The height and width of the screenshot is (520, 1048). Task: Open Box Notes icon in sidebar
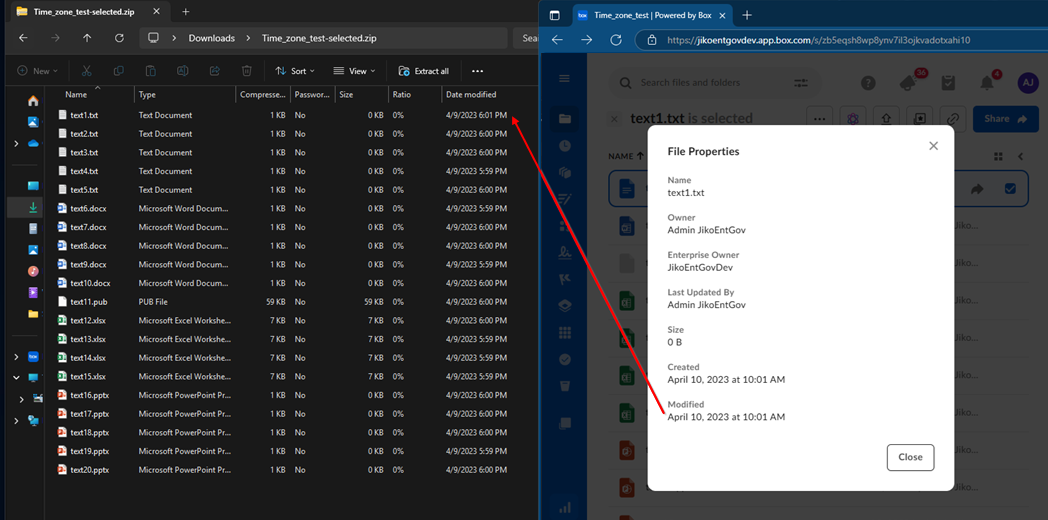[x=565, y=198]
